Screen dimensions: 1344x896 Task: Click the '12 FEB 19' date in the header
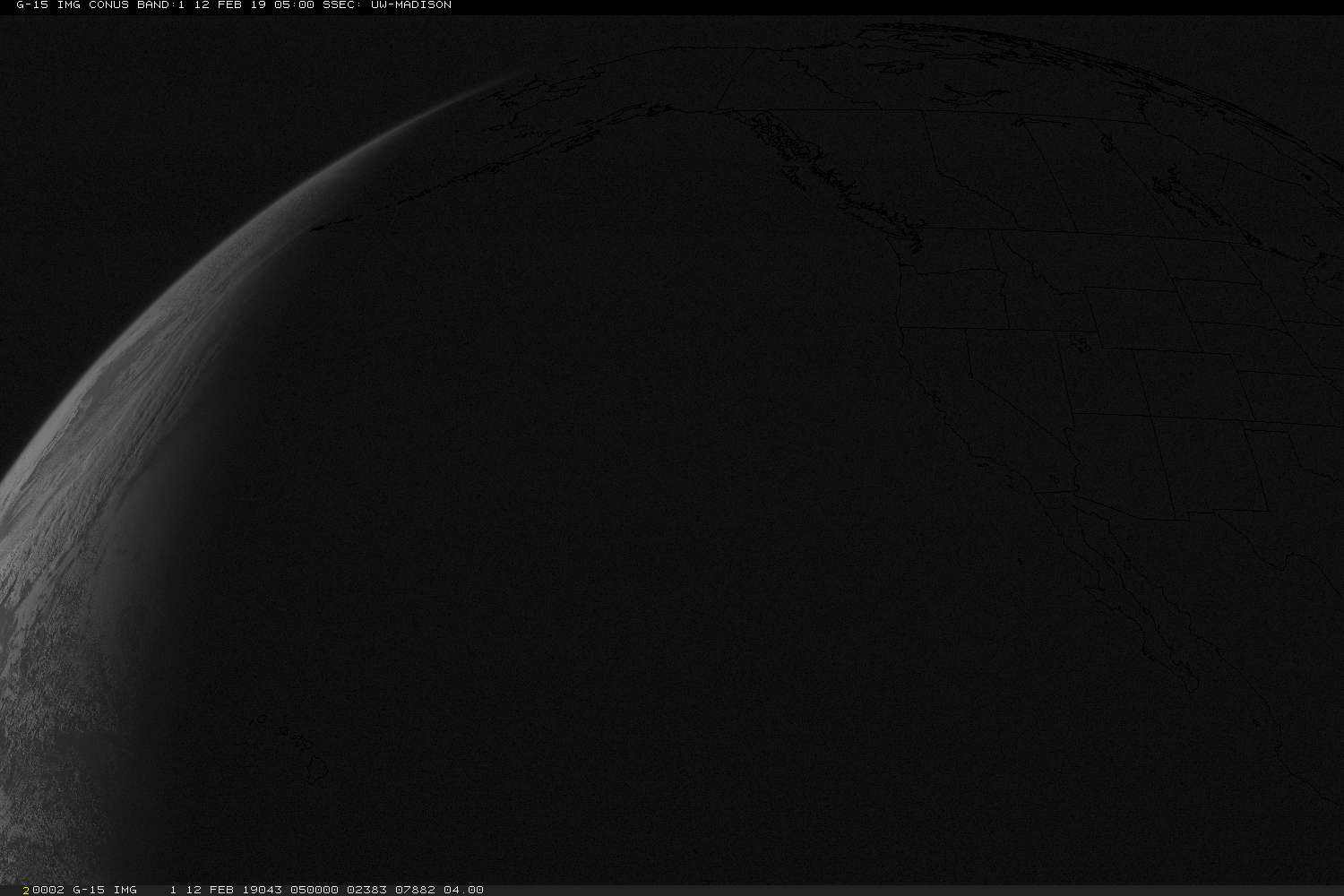(229, 5)
